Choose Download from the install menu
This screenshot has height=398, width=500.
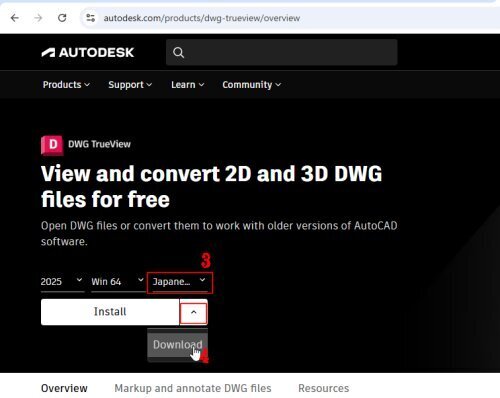pyautogui.click(x=178, y=345)
